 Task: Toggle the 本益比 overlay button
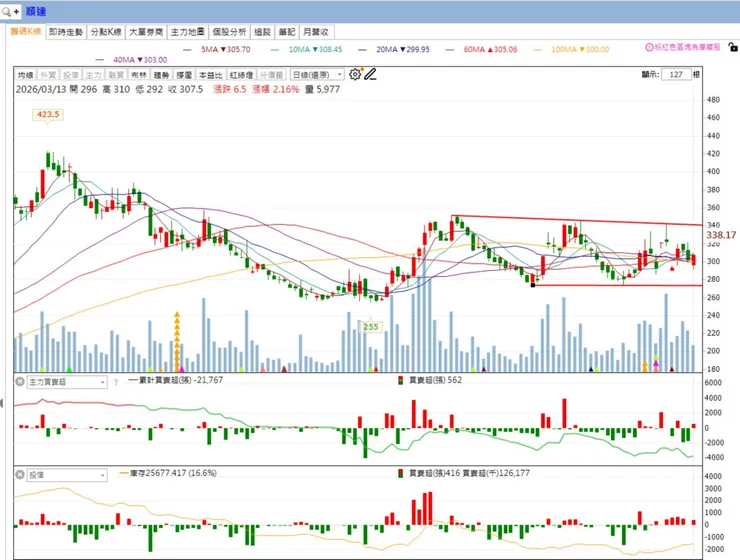(210, 75)
